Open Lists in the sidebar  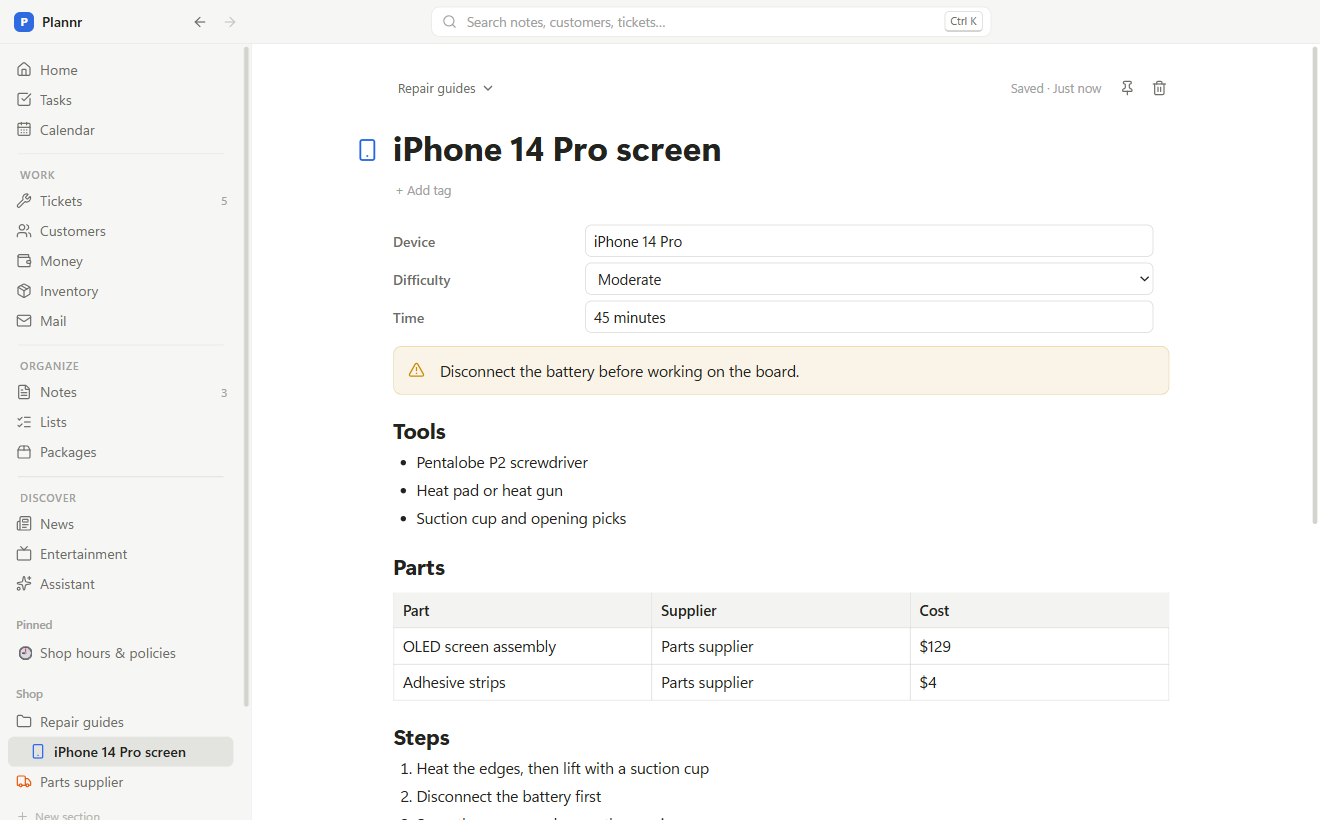coord(122,422)
